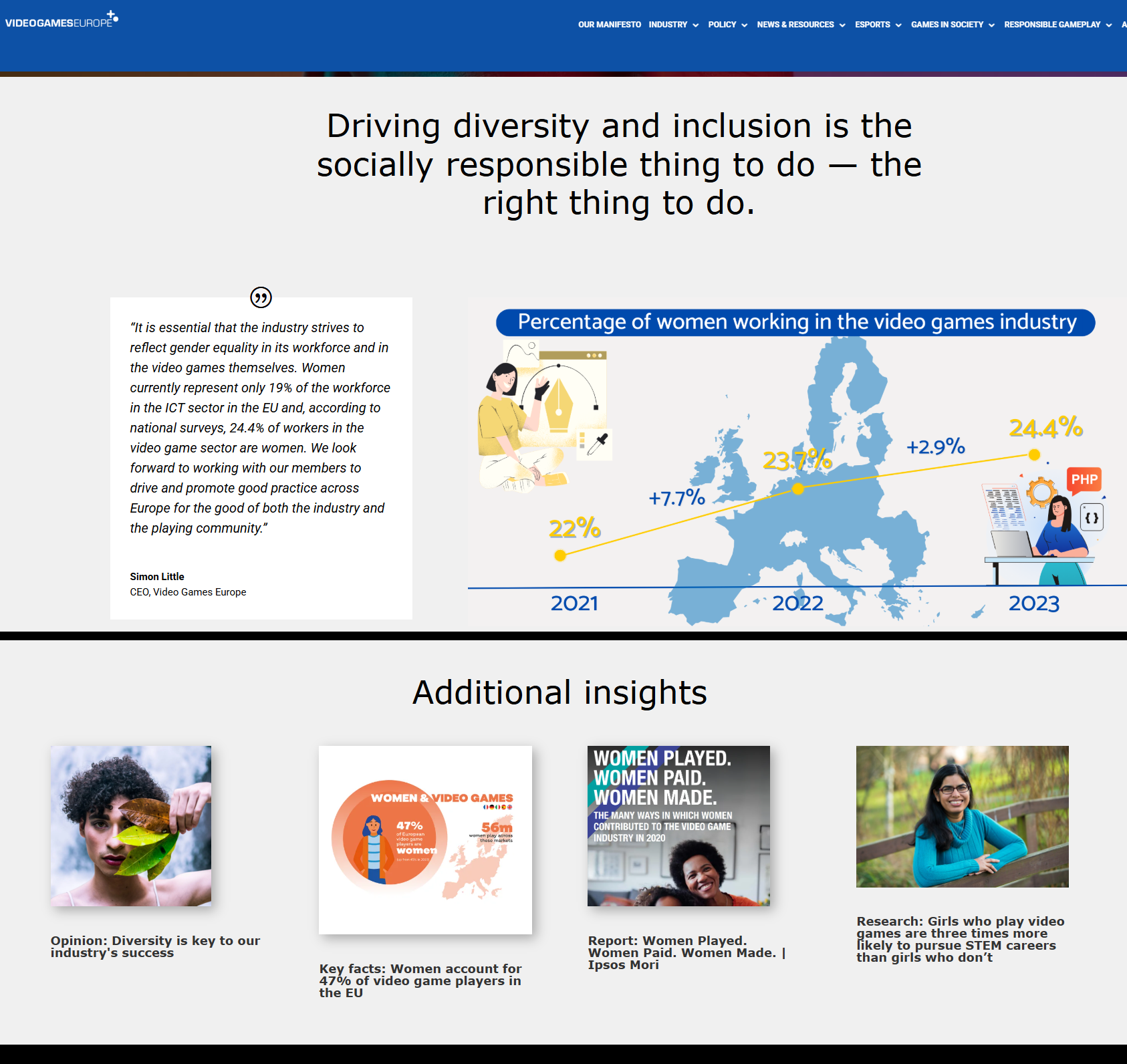Click the +7.7% growth label
Viewport: 1127px width, 1064px height.
[x=676, y=498]
